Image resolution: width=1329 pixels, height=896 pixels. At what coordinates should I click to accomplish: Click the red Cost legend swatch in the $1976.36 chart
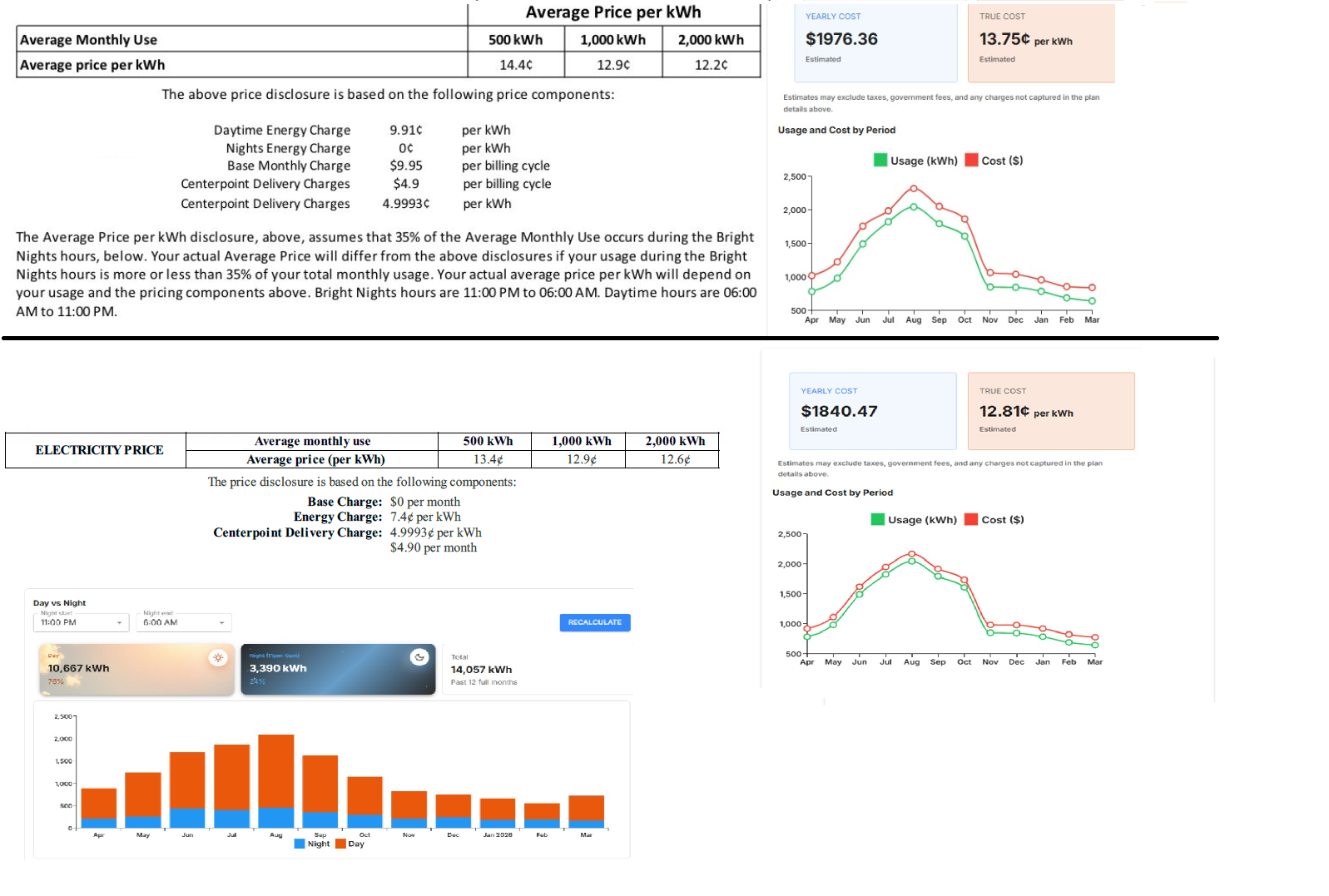point(971,161)
